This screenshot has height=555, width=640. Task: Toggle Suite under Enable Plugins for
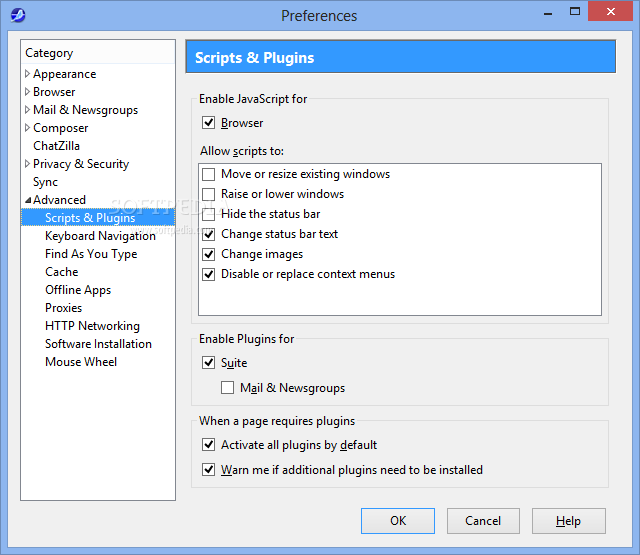coord(209,362)
